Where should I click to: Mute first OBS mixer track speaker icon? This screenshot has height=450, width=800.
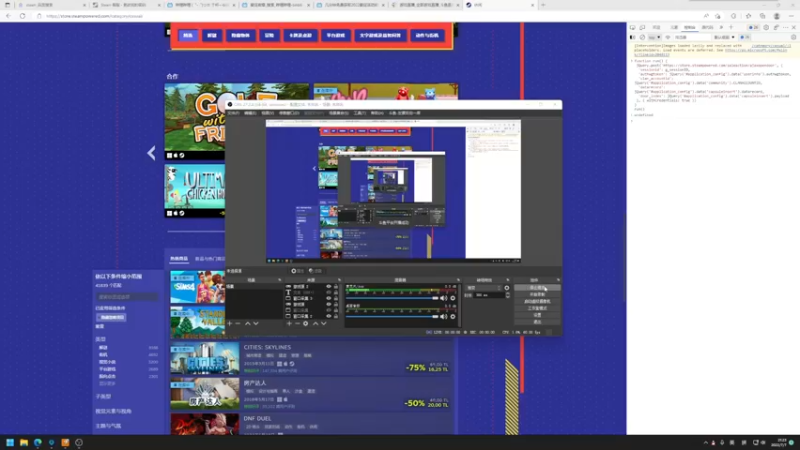[x=443, y=298]
